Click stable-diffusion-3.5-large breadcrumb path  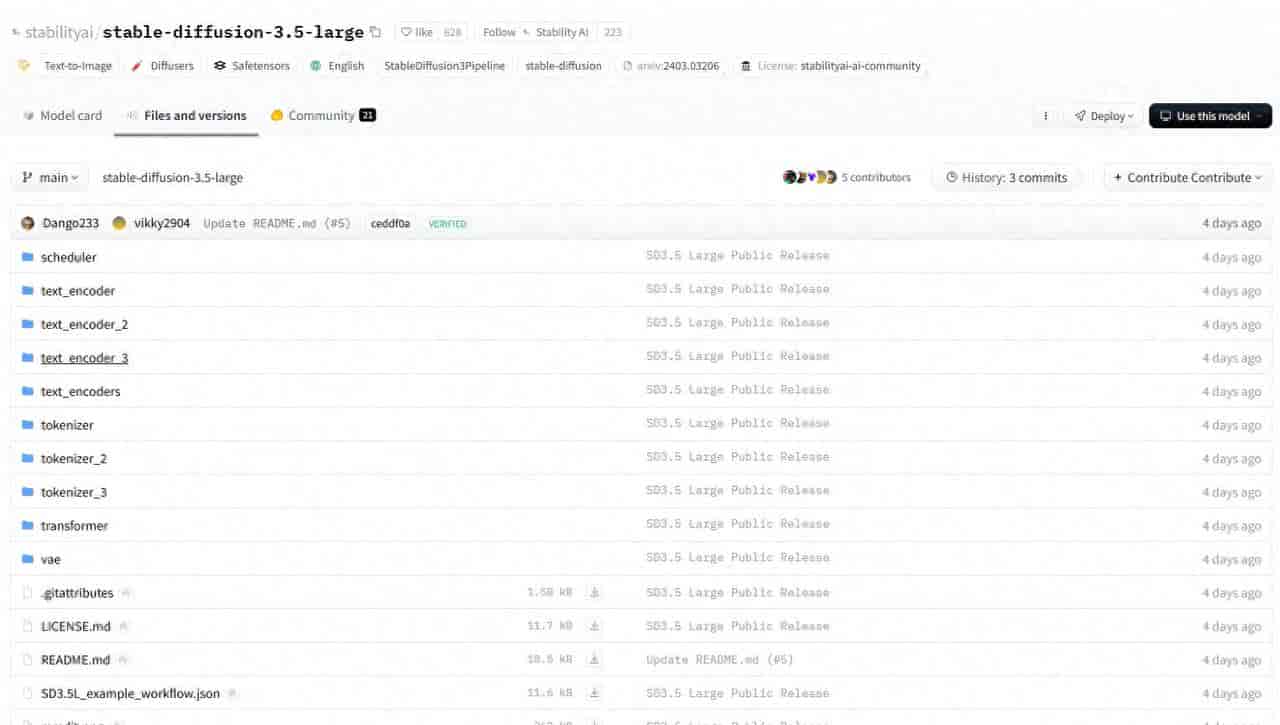click(172, 178)
